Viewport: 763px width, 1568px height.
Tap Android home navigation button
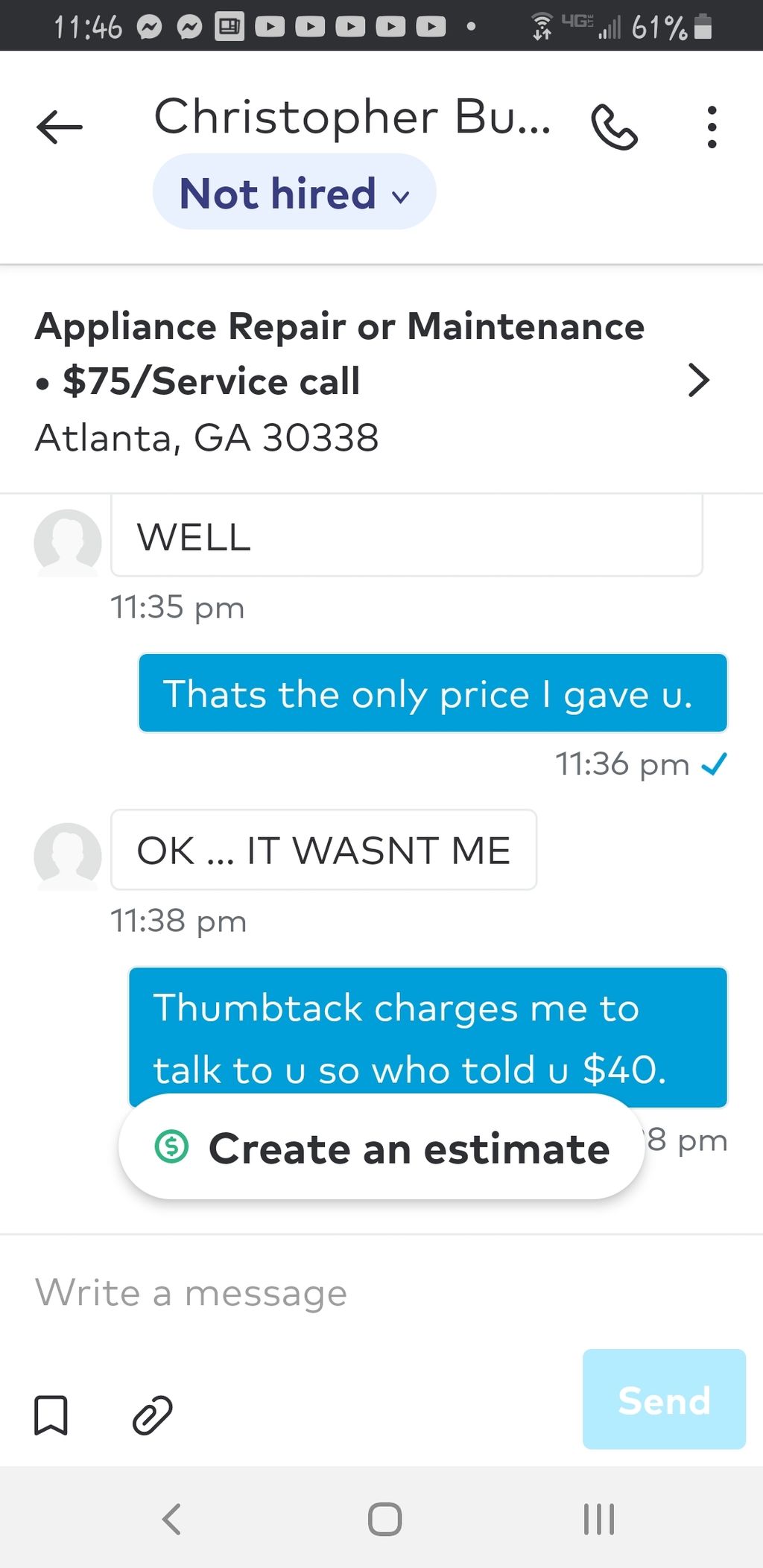[x=385, y=1519]
